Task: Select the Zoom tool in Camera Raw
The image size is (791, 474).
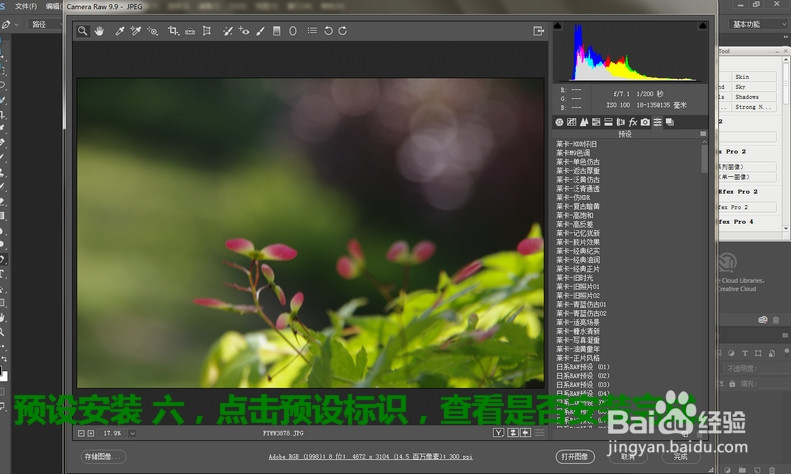Action: 82,31
